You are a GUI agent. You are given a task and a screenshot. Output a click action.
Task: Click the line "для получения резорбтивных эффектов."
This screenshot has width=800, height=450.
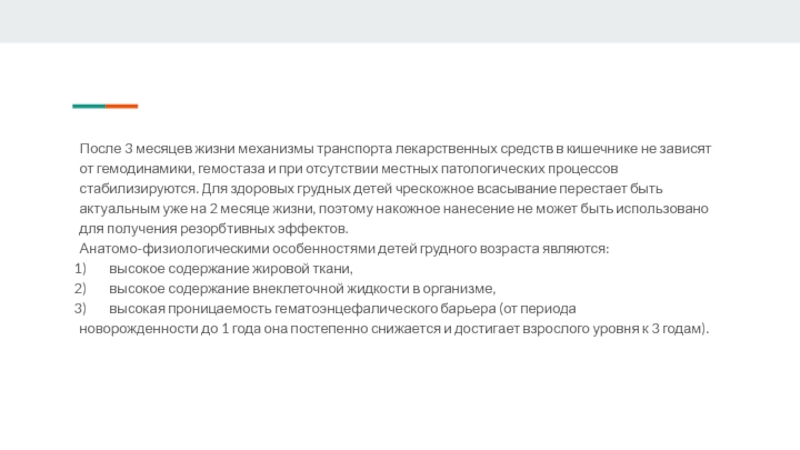pos(194,228)
